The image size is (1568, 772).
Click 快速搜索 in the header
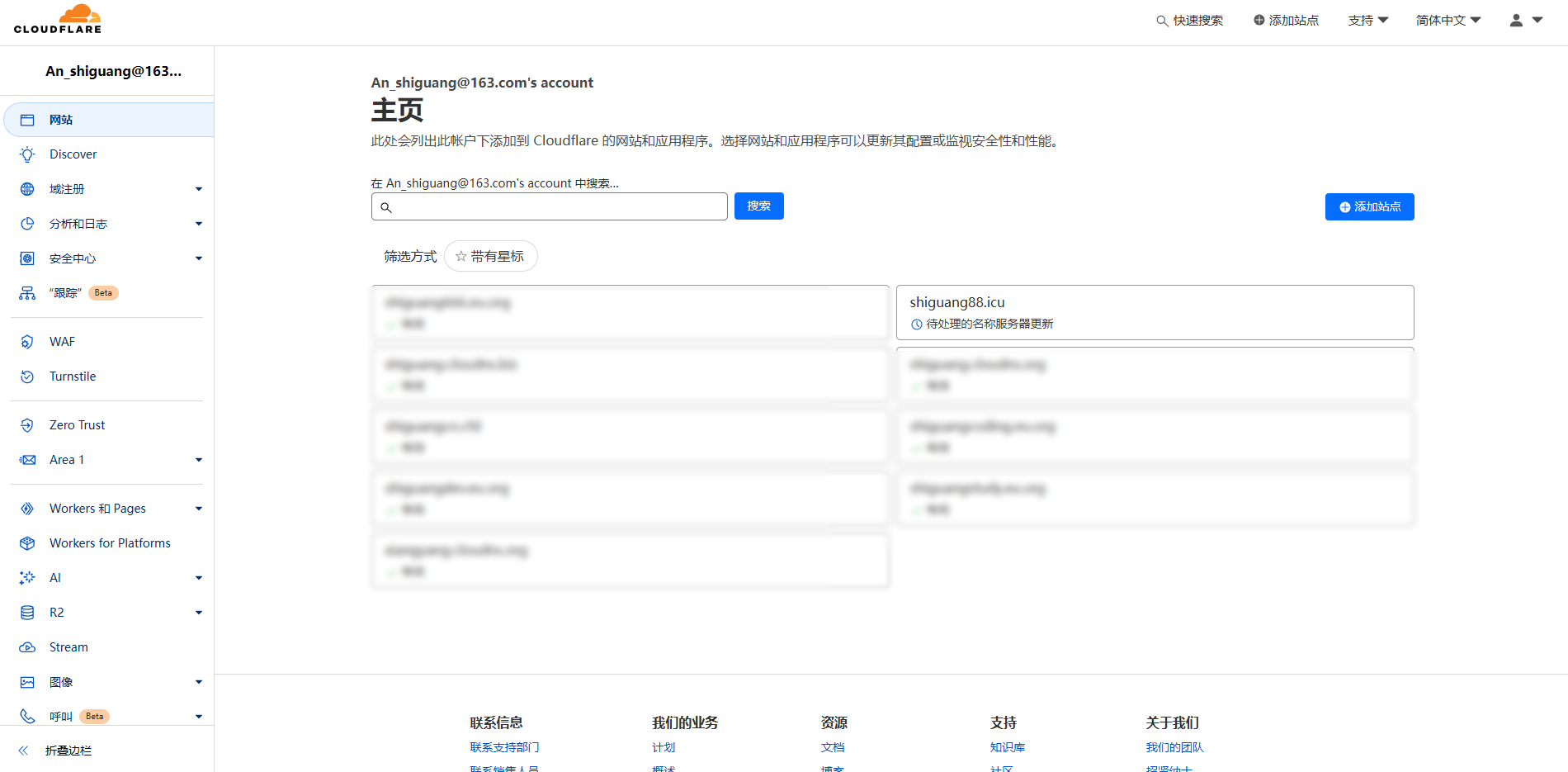(x=1190, y=21)
